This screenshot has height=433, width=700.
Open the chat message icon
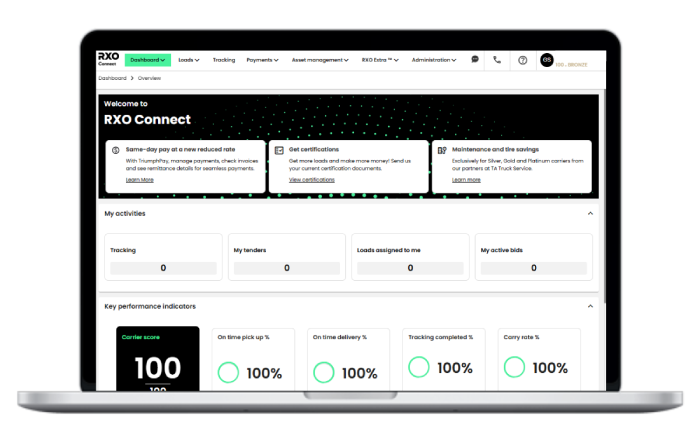pos(475,60)
